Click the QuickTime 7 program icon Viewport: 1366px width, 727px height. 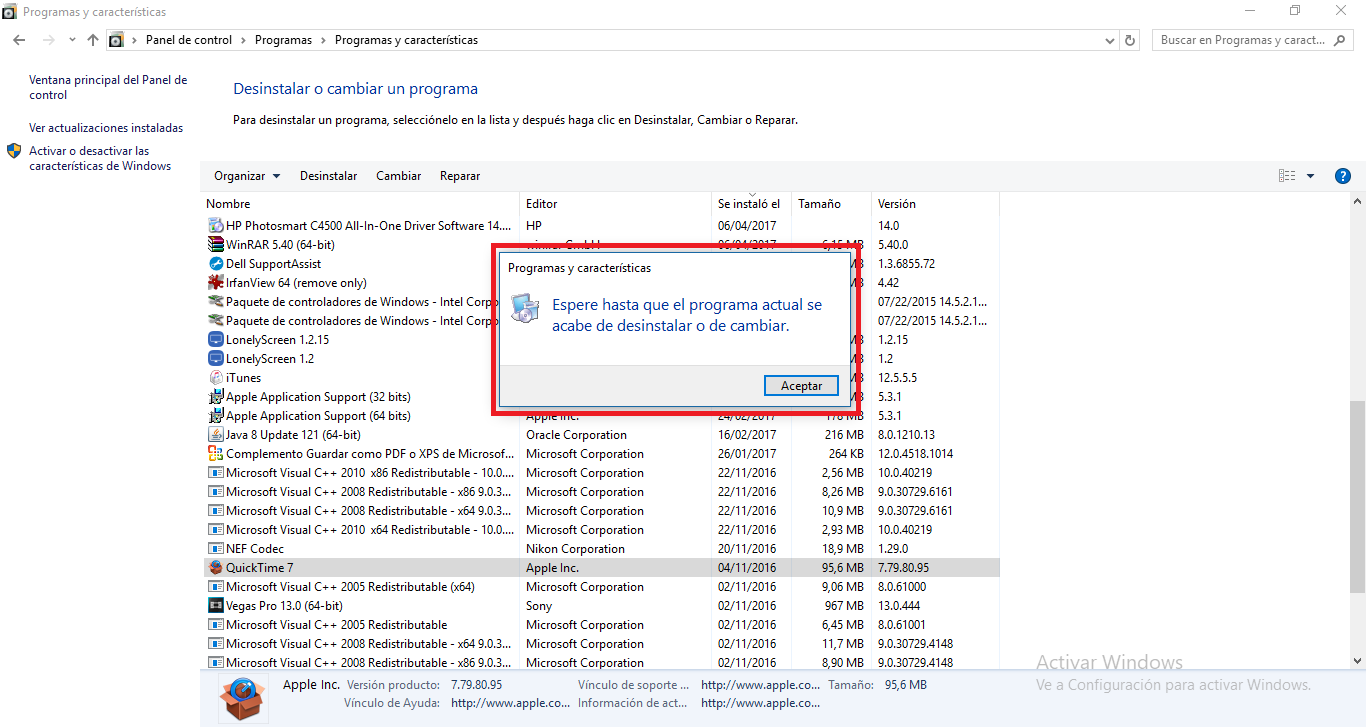pyautogui.click(x=215, y=568)
